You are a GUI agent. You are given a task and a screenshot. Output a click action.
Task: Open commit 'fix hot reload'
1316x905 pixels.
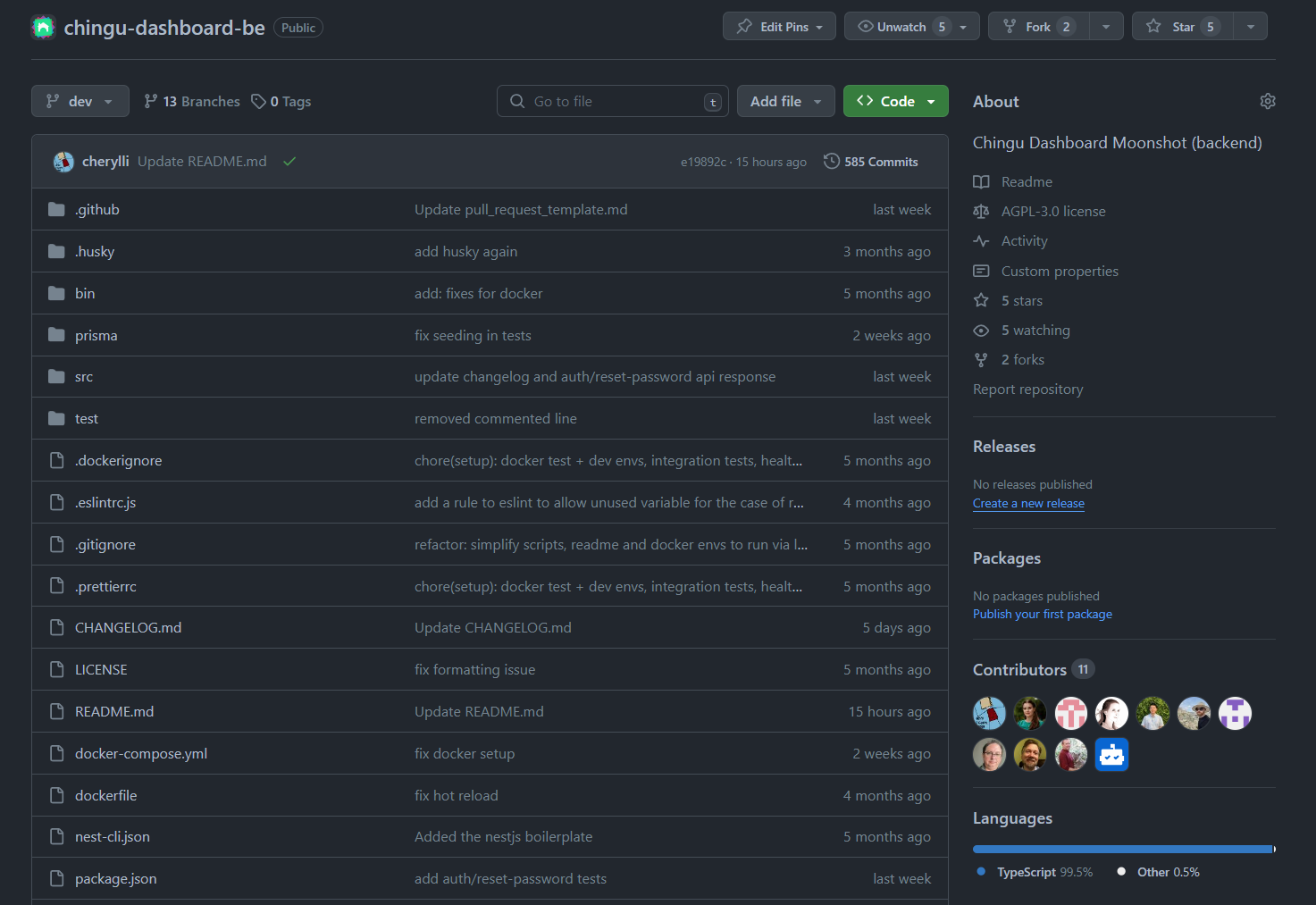tap(457, 795)
